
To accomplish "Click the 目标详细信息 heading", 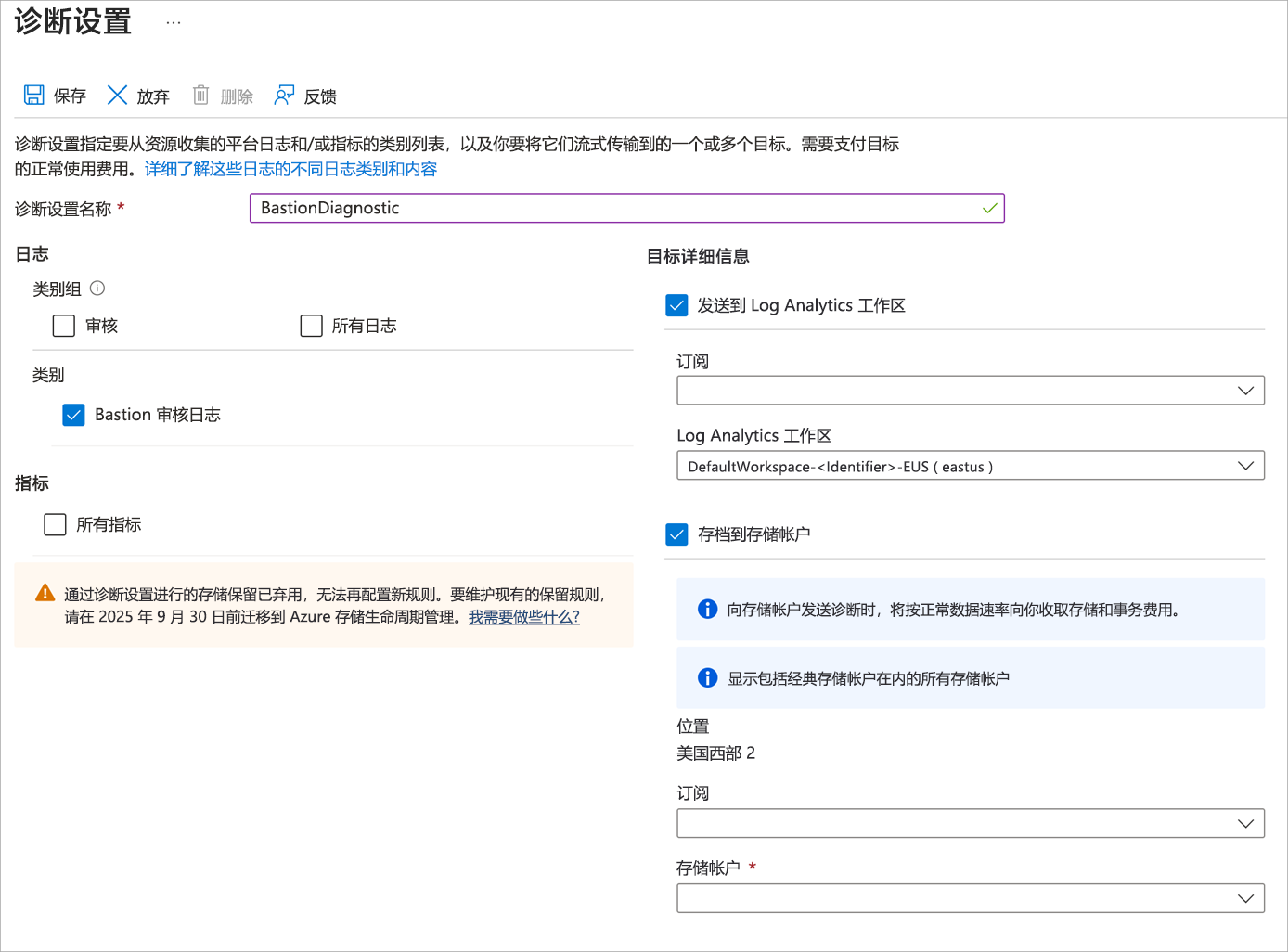I will (x=698, y=256).
